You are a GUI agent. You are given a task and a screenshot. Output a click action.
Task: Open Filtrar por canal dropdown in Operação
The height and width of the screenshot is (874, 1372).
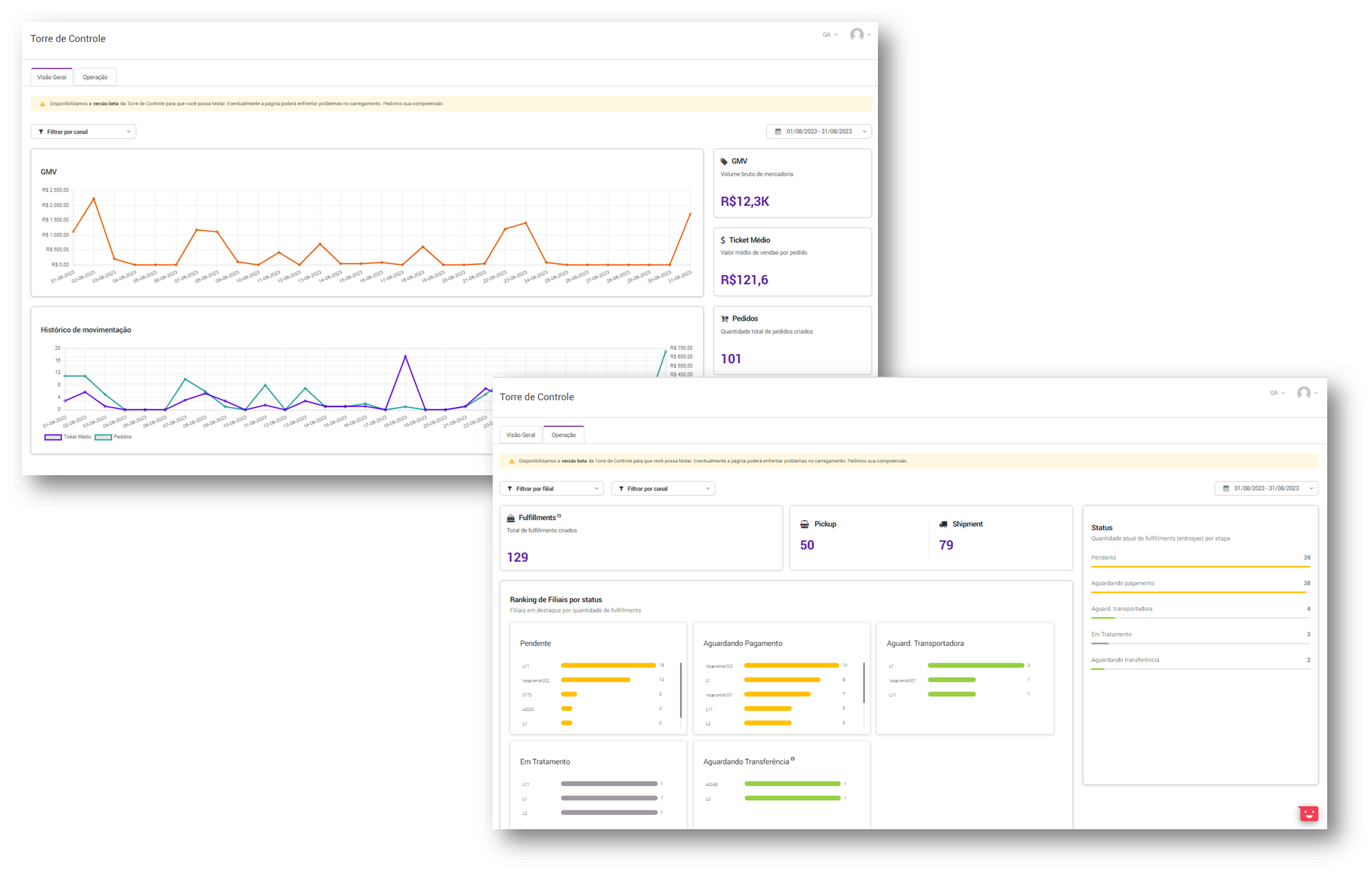[x=663, y=488]
